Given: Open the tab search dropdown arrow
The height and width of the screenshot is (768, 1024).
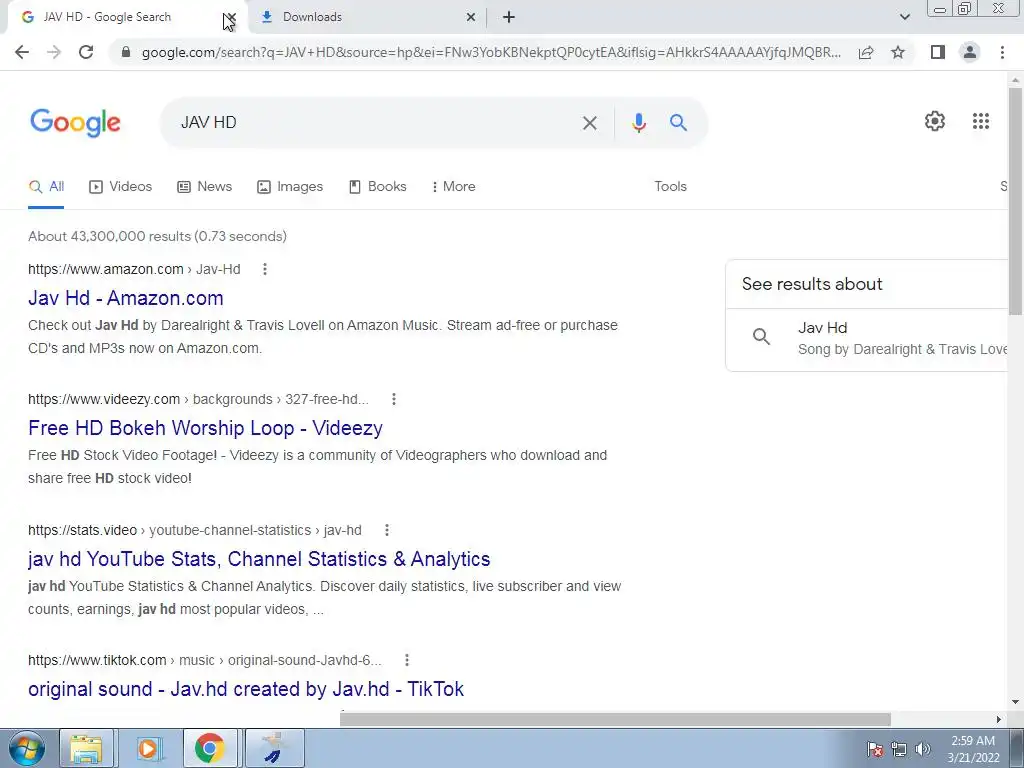Looking at the screenshot, I should (x=904, y=17).
